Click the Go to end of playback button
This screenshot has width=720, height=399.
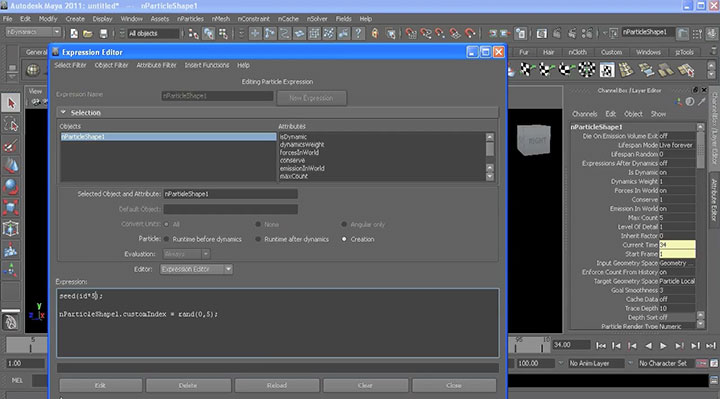[711, 345]
